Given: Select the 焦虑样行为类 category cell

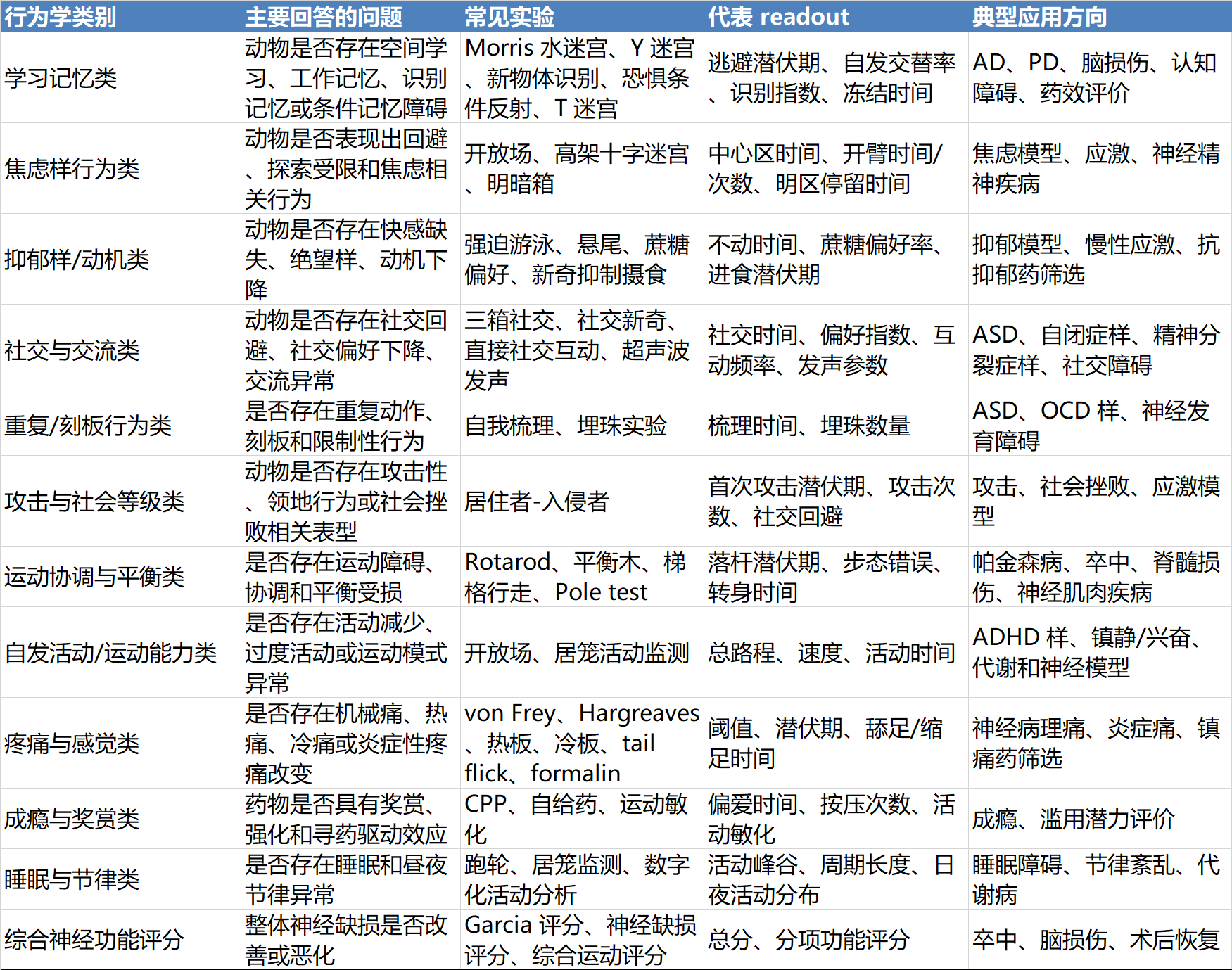Looking at the screenshot, I should 72,169.
